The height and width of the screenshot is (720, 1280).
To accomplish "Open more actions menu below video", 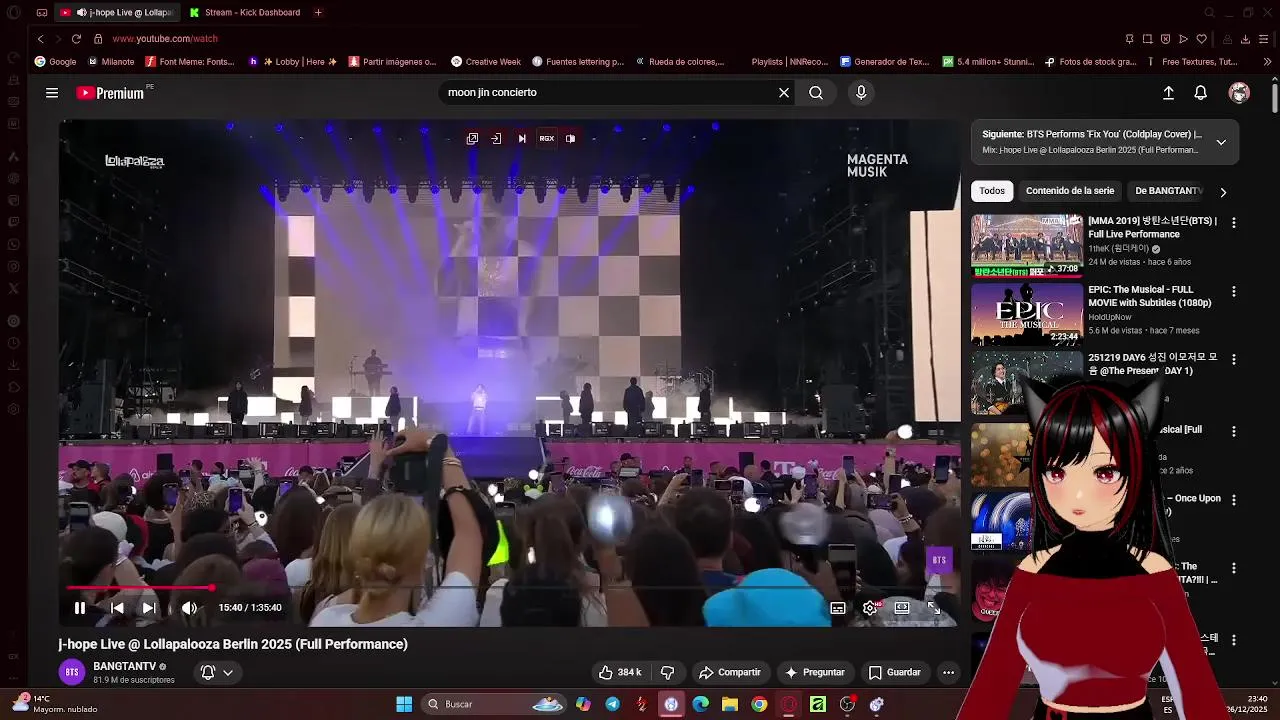I will (948, 672).
